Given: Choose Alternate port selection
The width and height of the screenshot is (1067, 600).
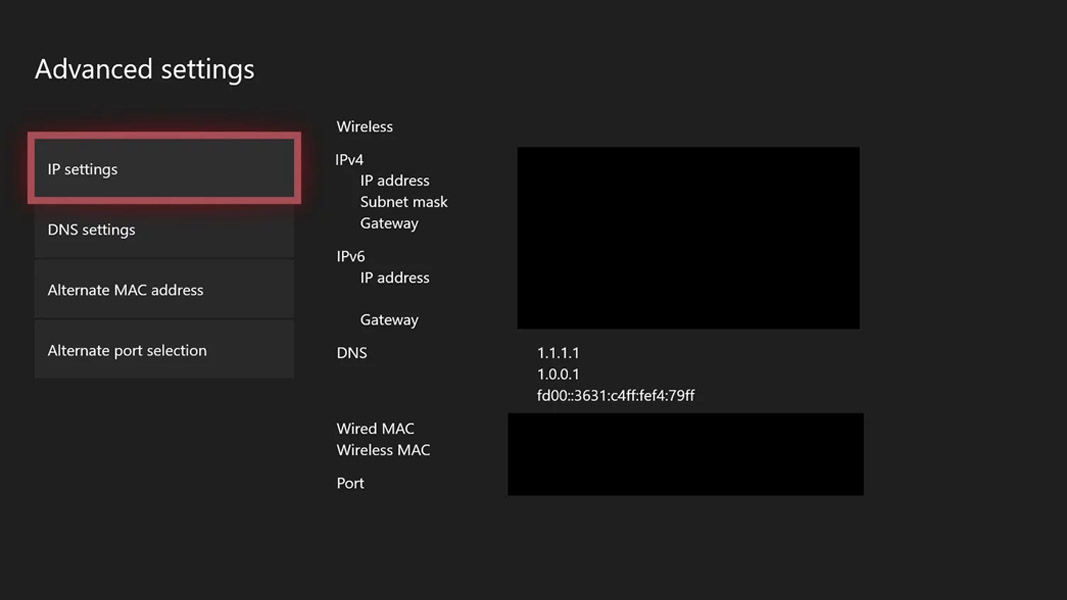Looking at the screenshot, I should tap(164, 350).
